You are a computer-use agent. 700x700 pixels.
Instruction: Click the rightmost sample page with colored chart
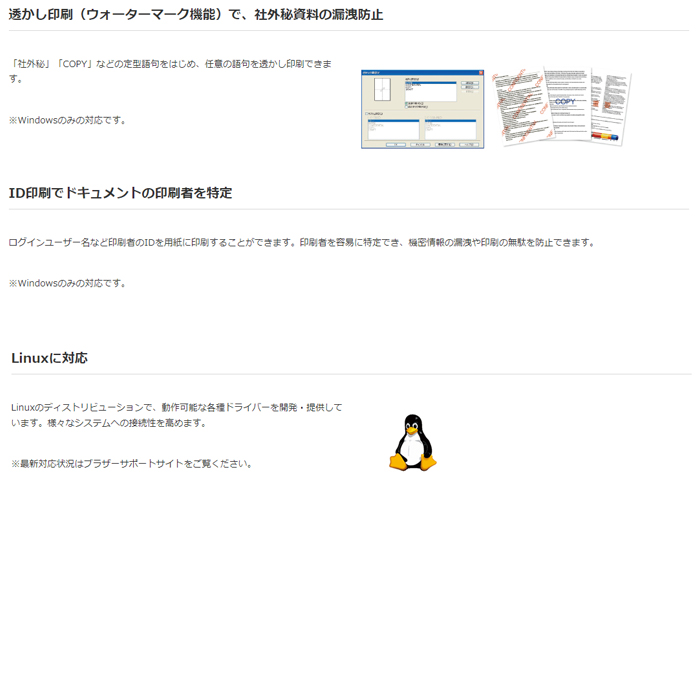tap(607, 105)
